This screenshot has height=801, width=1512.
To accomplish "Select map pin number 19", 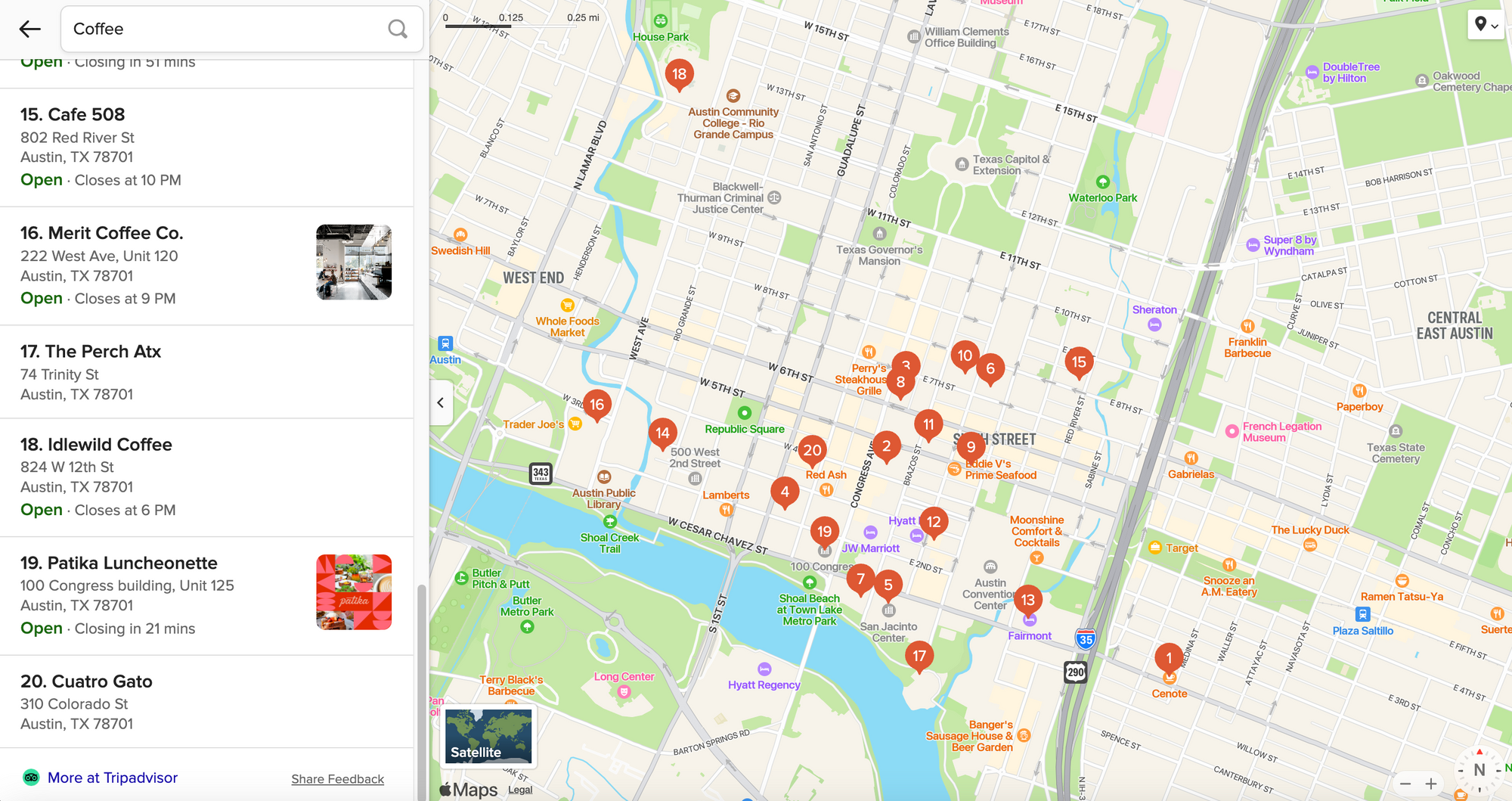I will [x=825, y=532].
